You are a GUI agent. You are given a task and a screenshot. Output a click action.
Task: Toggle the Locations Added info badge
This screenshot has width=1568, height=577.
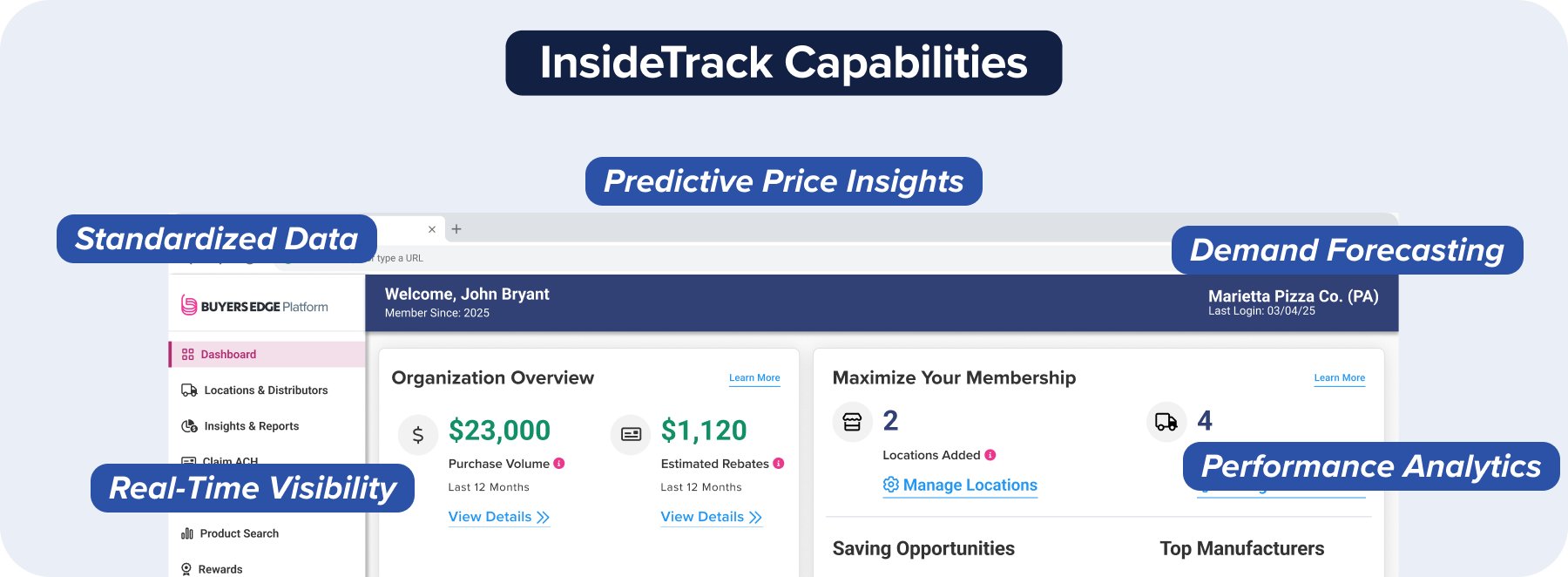(990, 454)
